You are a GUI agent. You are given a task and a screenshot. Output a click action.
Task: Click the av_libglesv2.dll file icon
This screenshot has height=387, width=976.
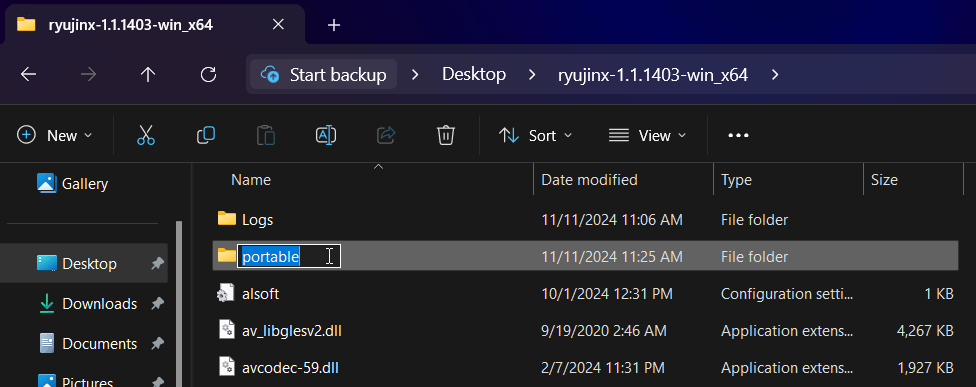click(227, 330)
